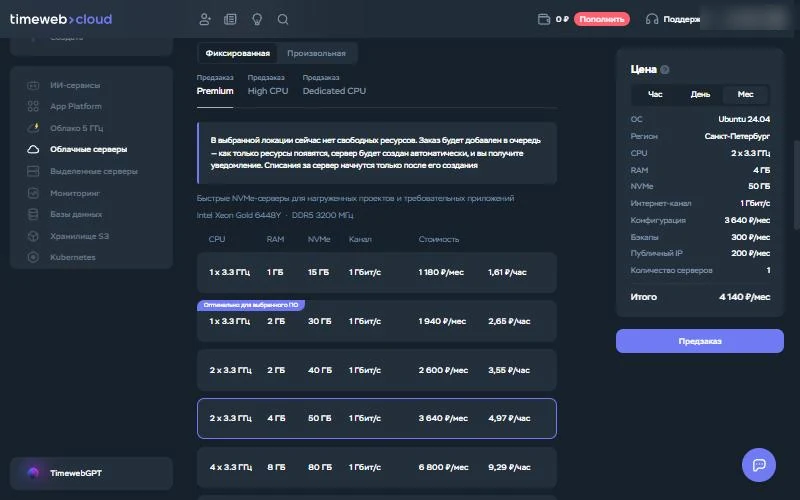Click the timeweb cloud logo

61,19
